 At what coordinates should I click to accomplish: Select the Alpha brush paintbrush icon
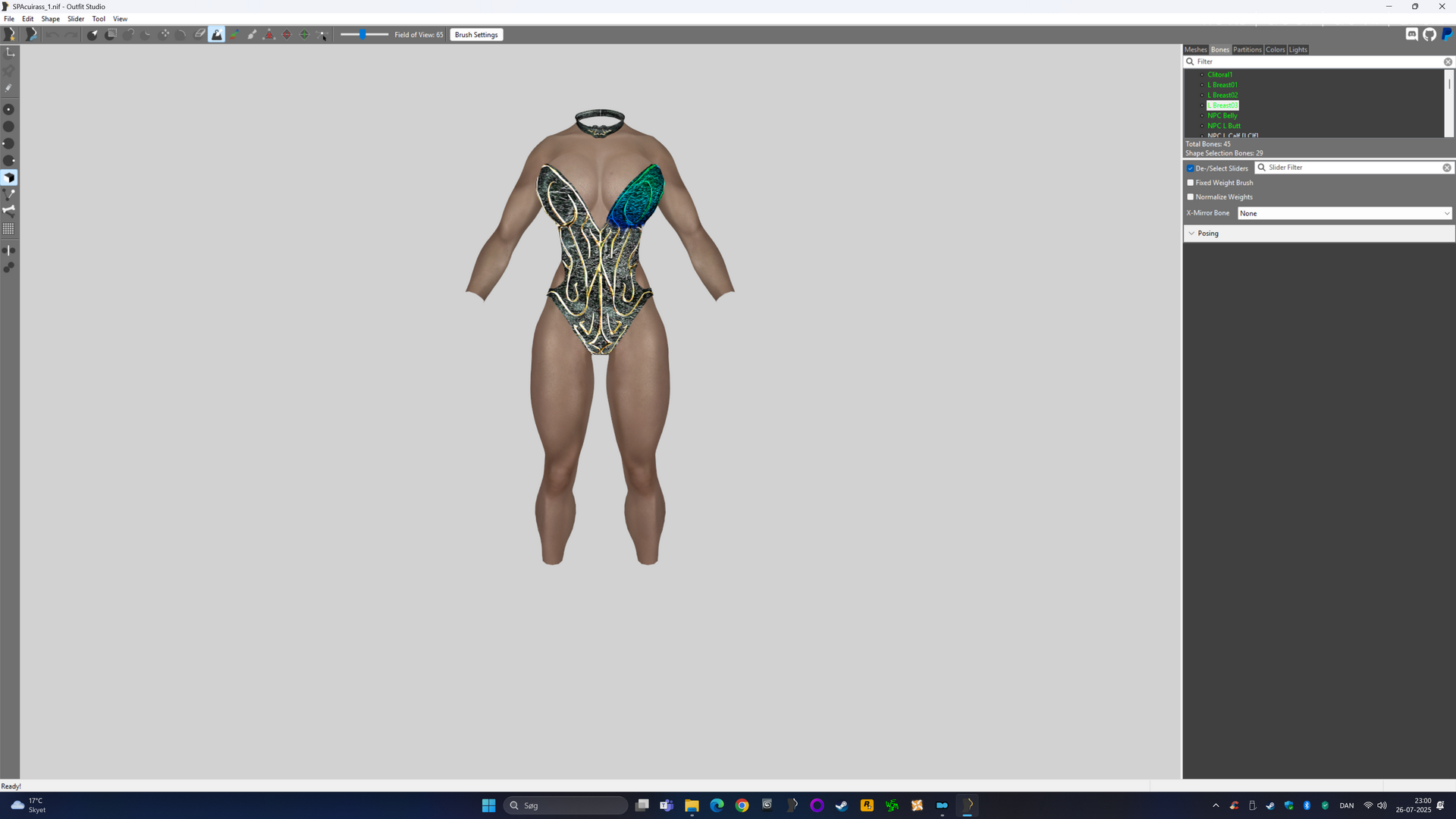coord(252,35)
